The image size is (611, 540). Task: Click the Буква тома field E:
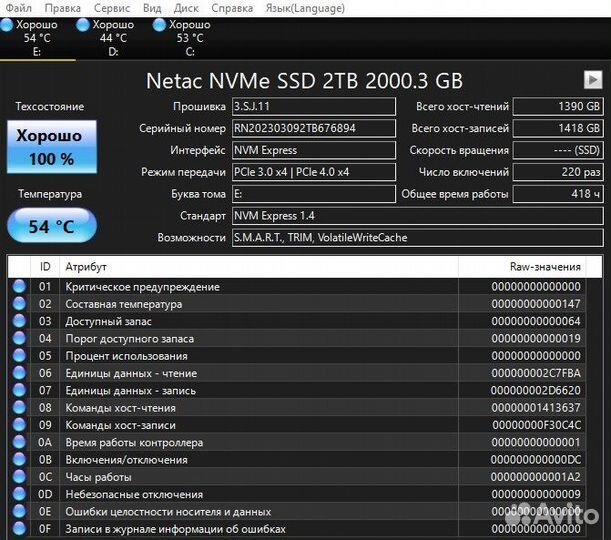(x=314, y=194)
